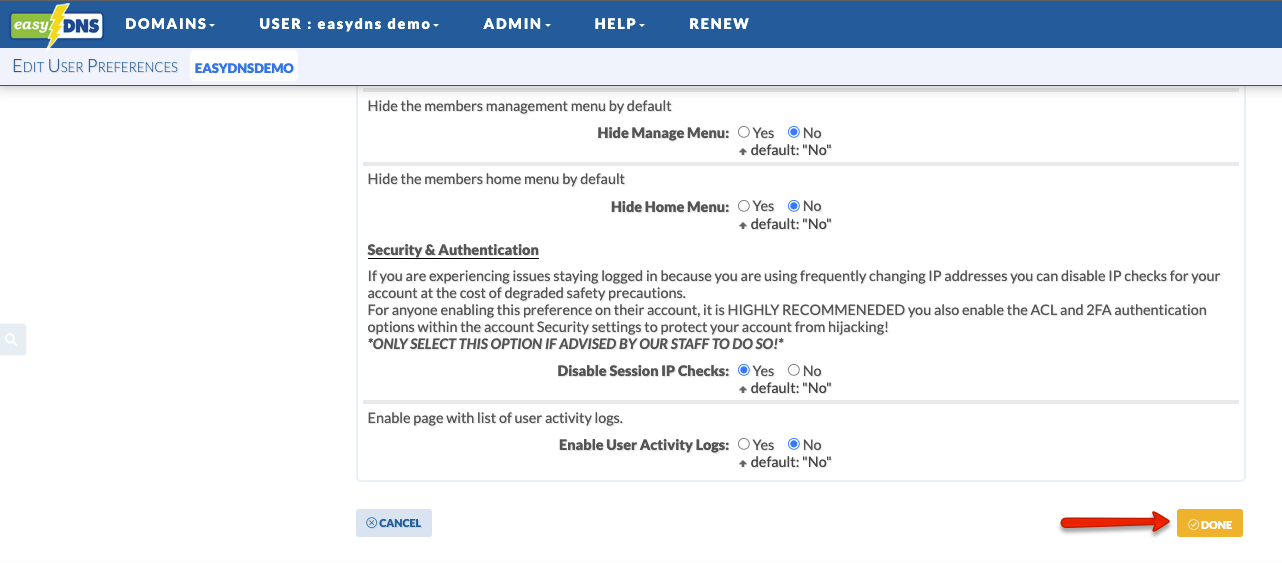Select No for Disable Session IP Checks
Image resolution: width=1282 pixels, height=563 pixels.
(x=794, y=370)
